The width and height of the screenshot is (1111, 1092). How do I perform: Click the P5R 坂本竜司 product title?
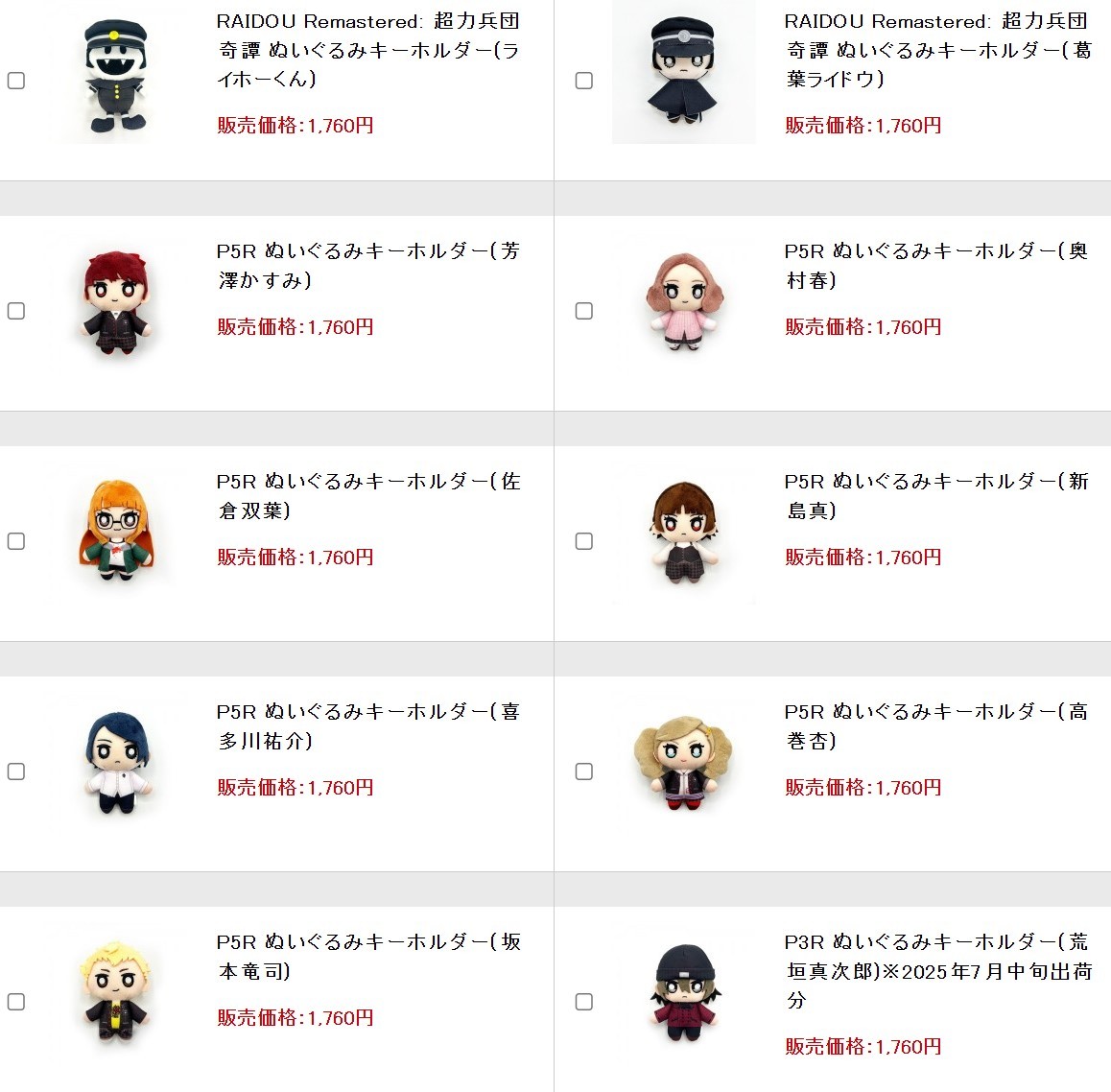point(368,957)
